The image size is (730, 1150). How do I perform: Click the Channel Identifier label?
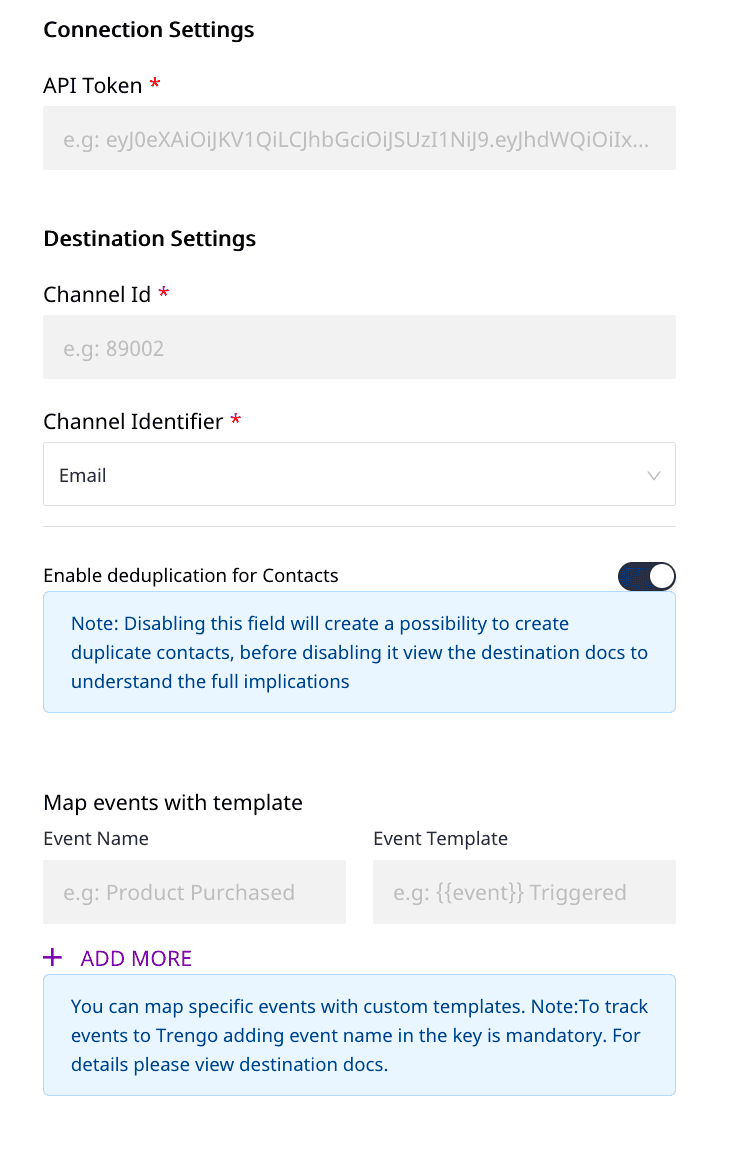133,422
